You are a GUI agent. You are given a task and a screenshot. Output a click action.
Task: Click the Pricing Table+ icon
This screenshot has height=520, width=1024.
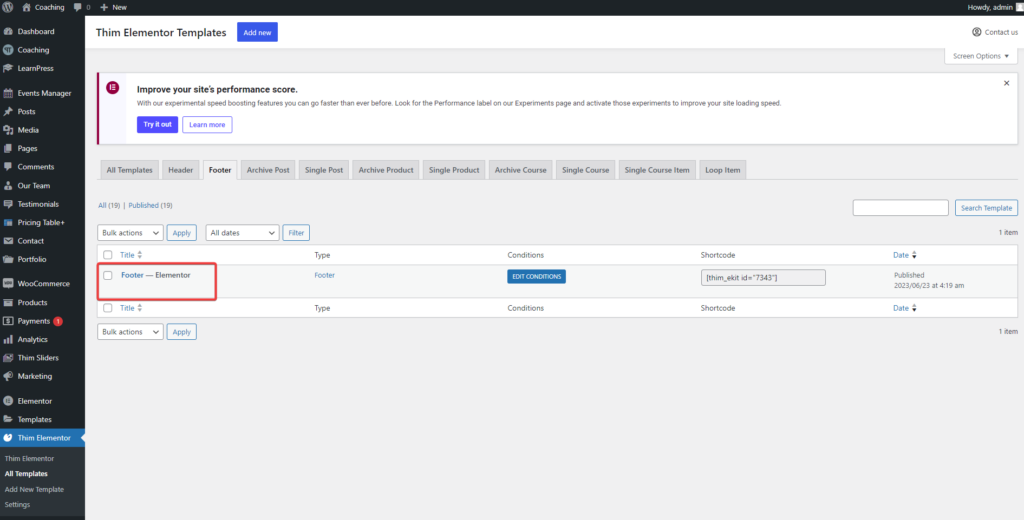[x=8, y=223]
